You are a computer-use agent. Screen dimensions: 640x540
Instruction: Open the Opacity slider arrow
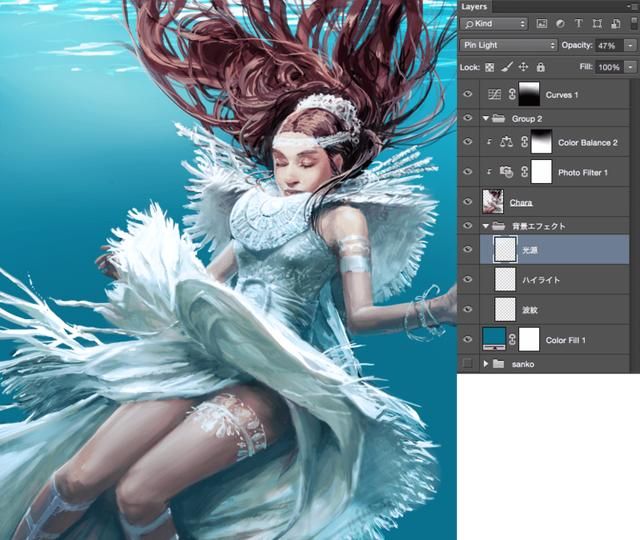(630, 45)
